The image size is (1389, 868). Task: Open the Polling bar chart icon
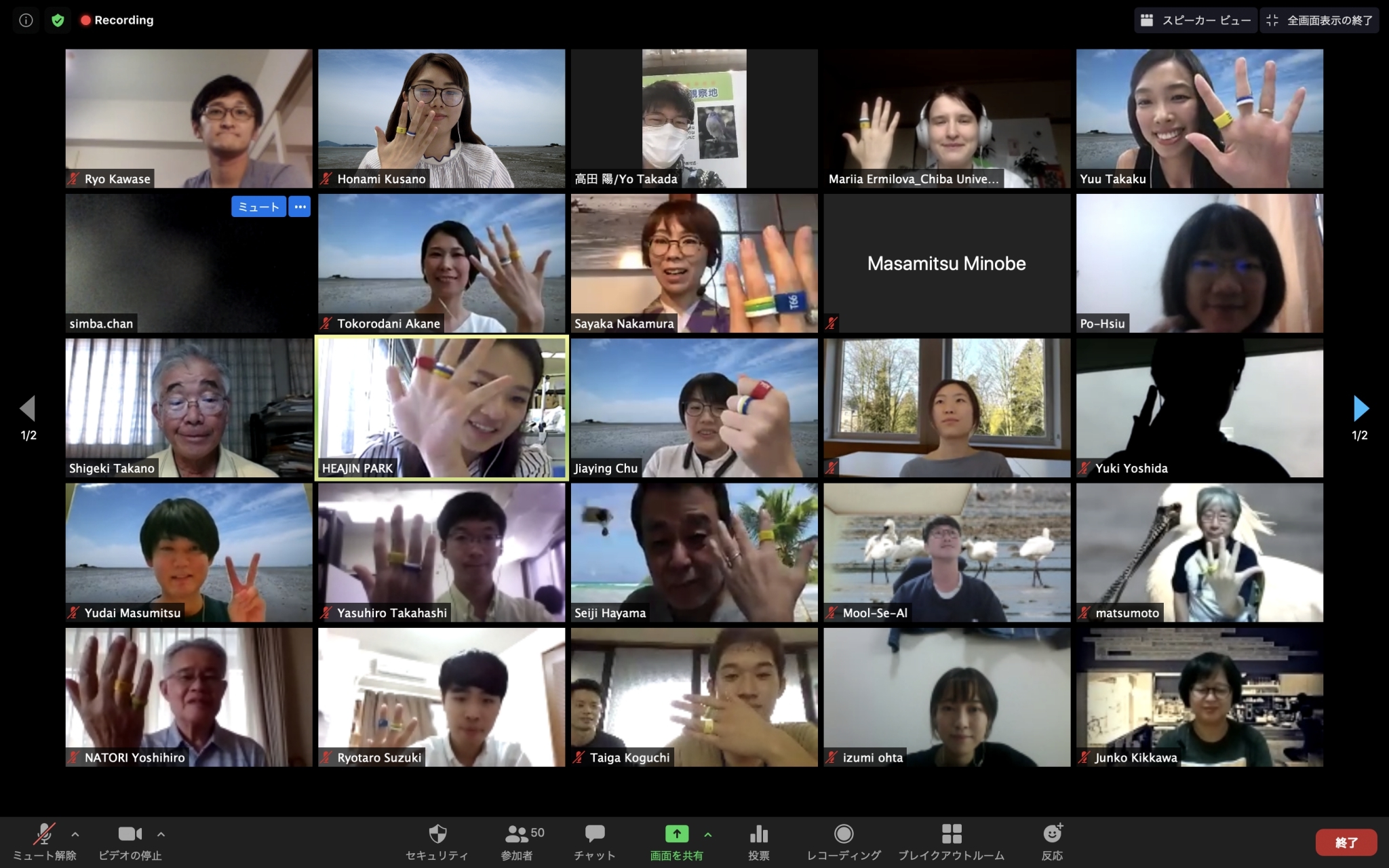pyautogui.click(x=758, y=833)
